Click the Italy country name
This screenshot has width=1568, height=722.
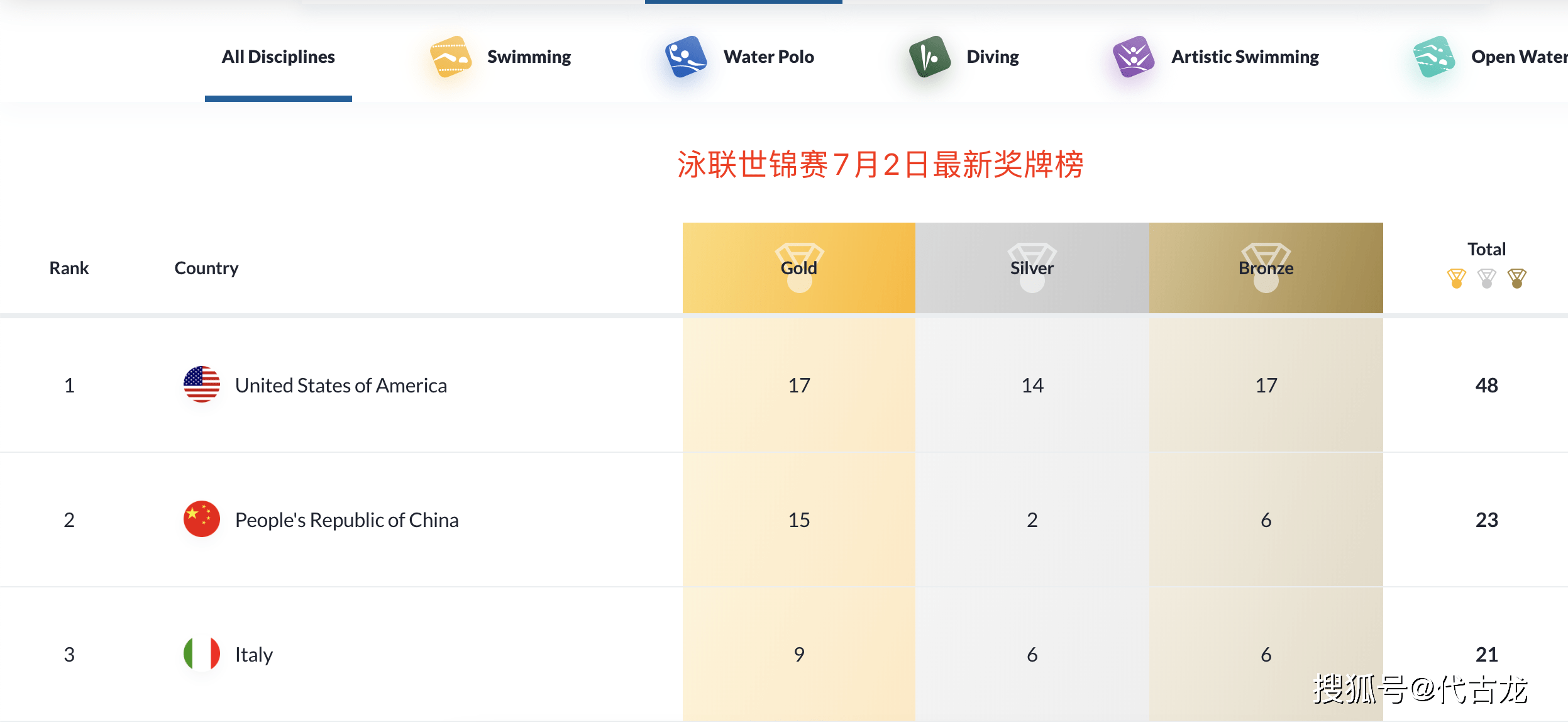coord(253,654)
